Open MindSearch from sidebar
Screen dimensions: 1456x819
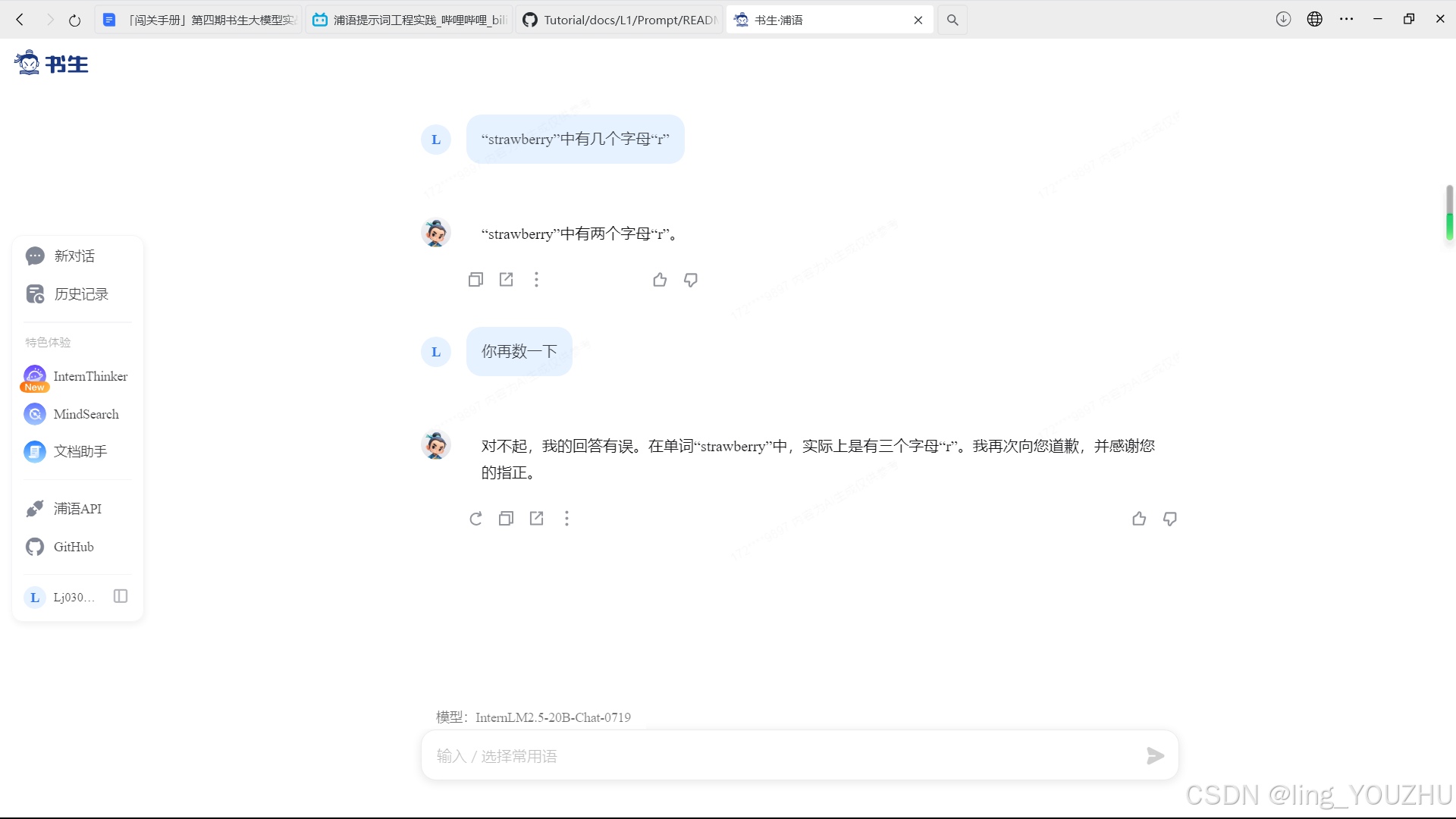(x=86, y=414)
